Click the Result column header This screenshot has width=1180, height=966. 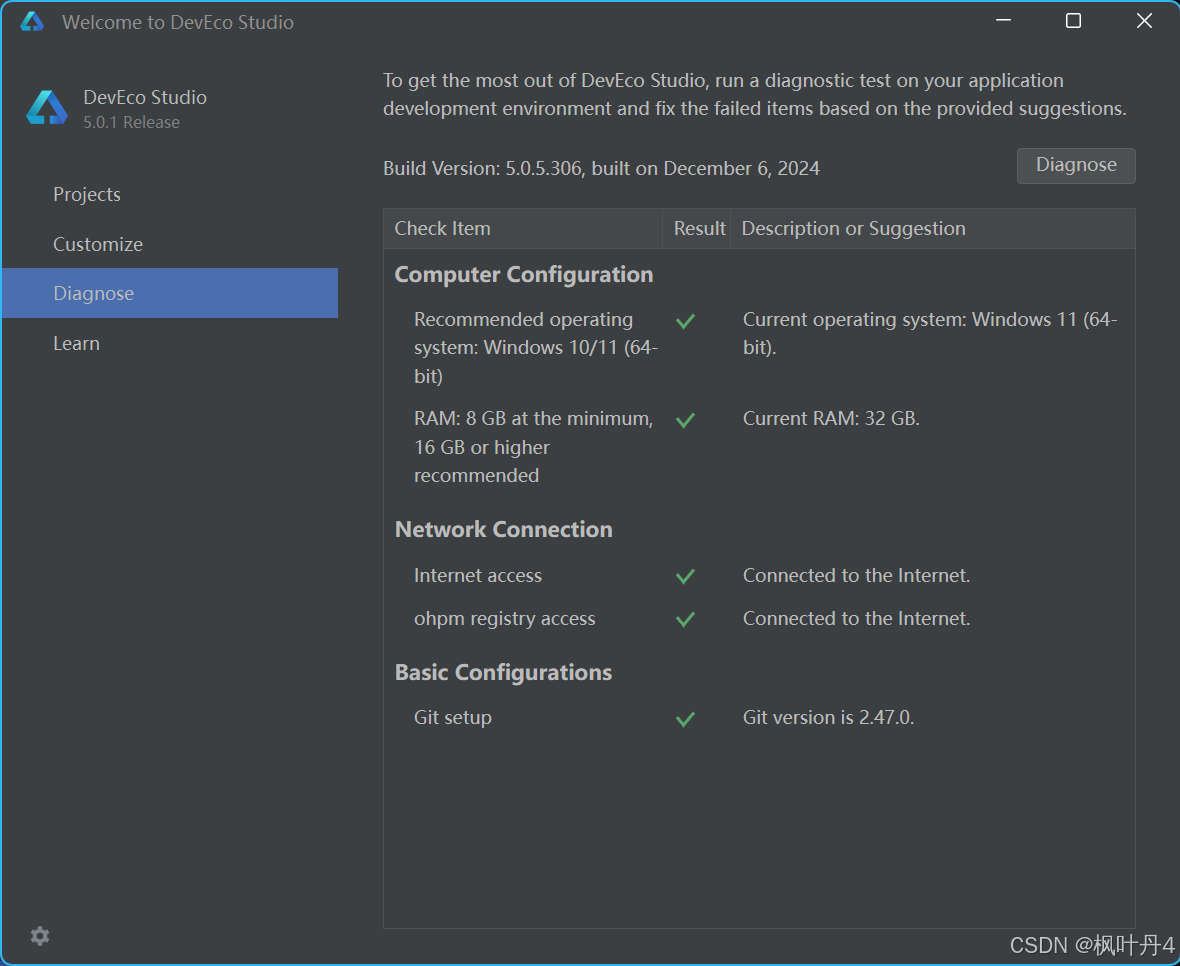tap(699, 228)
